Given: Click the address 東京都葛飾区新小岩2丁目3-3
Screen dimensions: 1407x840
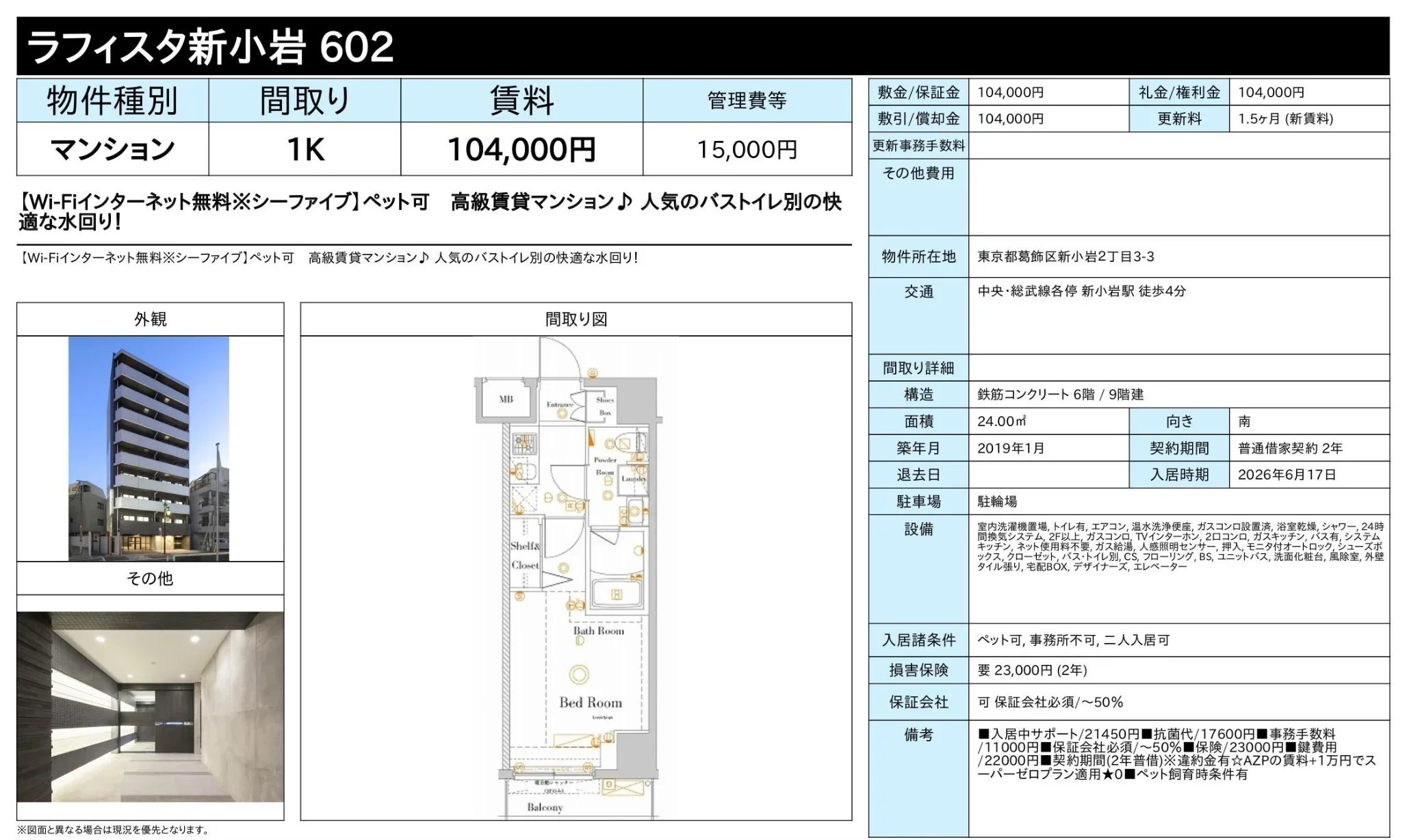Looking at the screenshot, I should (1066, 257).
